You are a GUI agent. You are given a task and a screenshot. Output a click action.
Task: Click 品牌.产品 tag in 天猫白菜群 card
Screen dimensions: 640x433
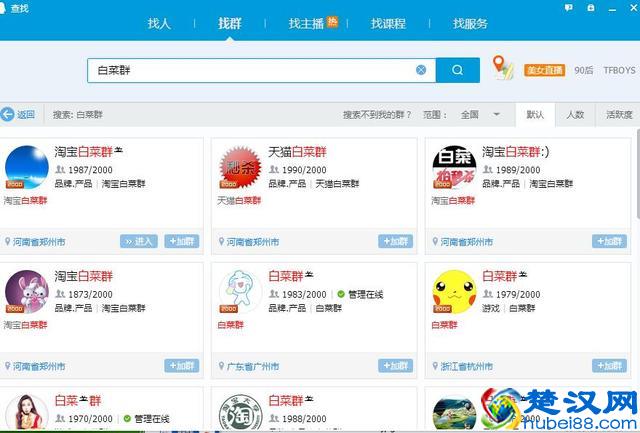click(287, 184)
